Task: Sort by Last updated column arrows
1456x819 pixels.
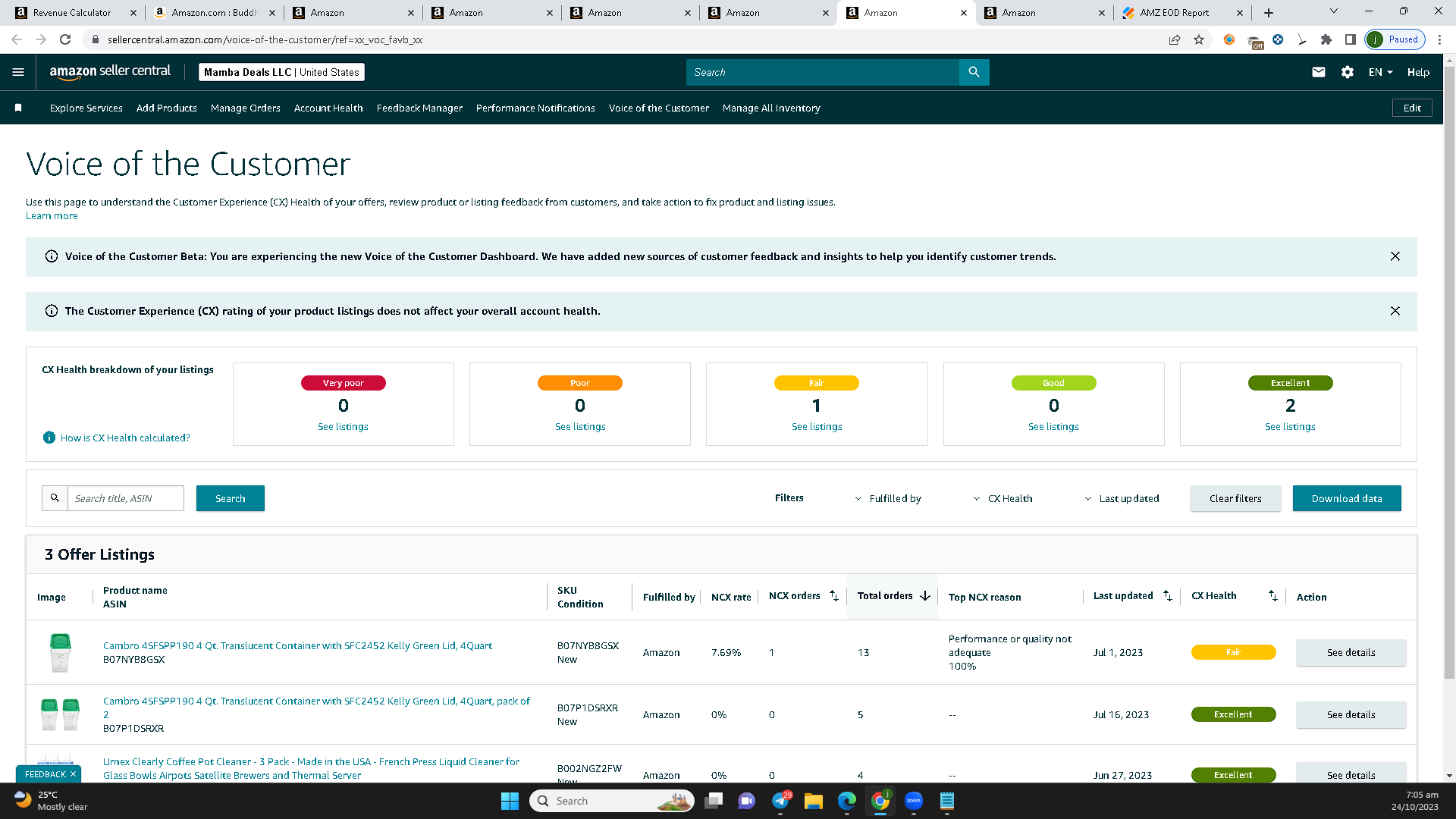Action: tap(1168, 596)
